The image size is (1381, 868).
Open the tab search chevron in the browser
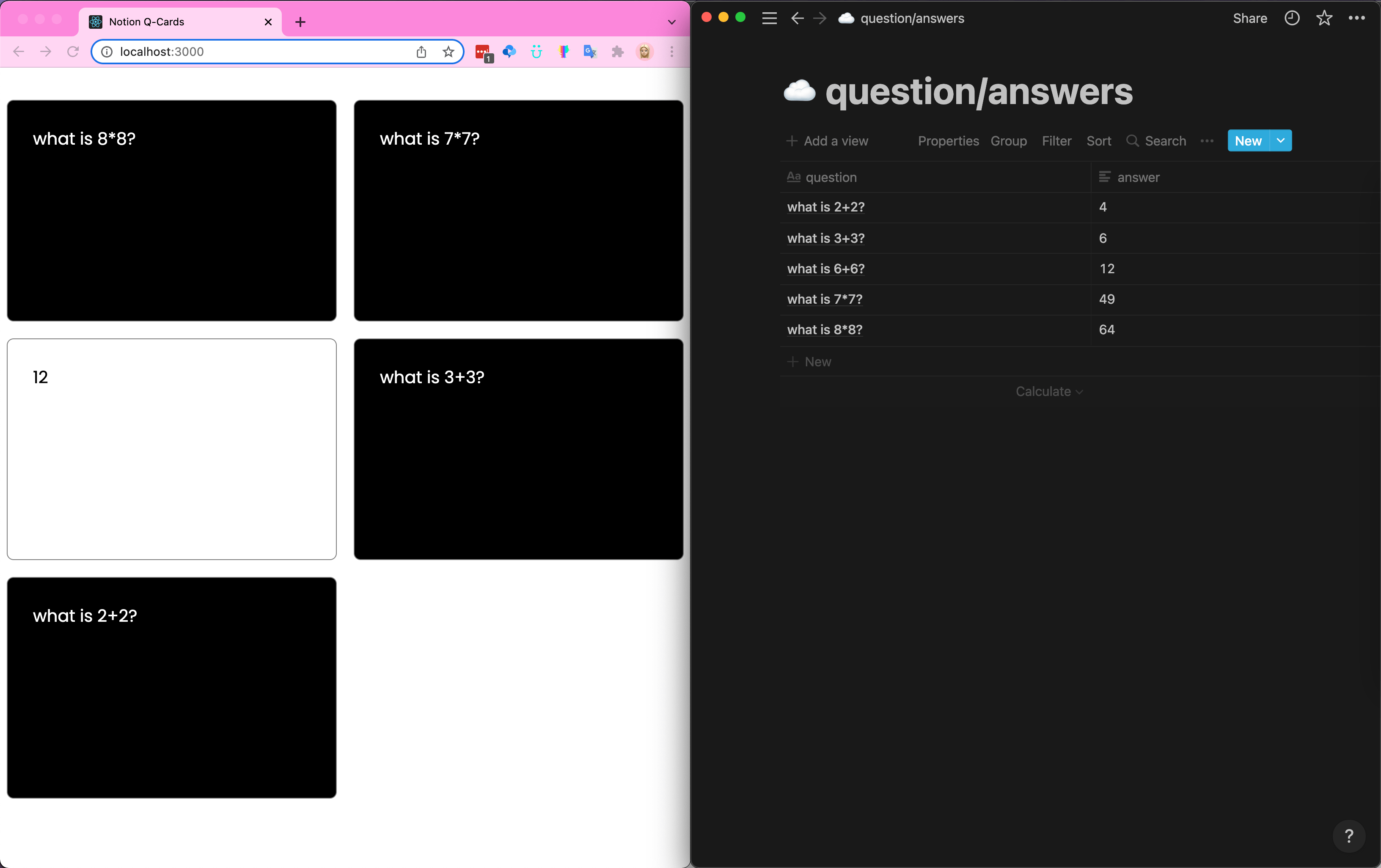coord(671,22)
